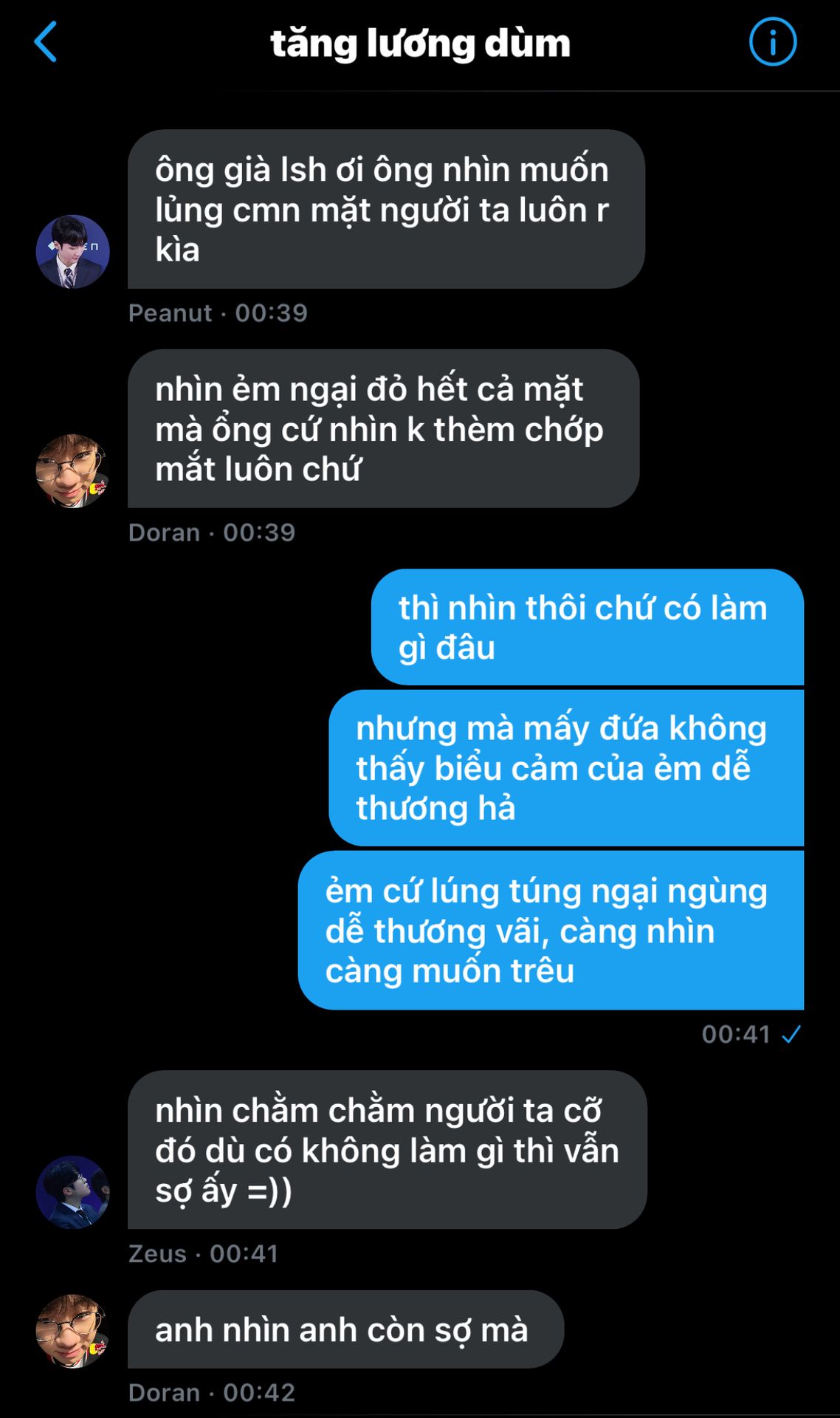
Task: Open the conversation info icon
Action: 773,42
